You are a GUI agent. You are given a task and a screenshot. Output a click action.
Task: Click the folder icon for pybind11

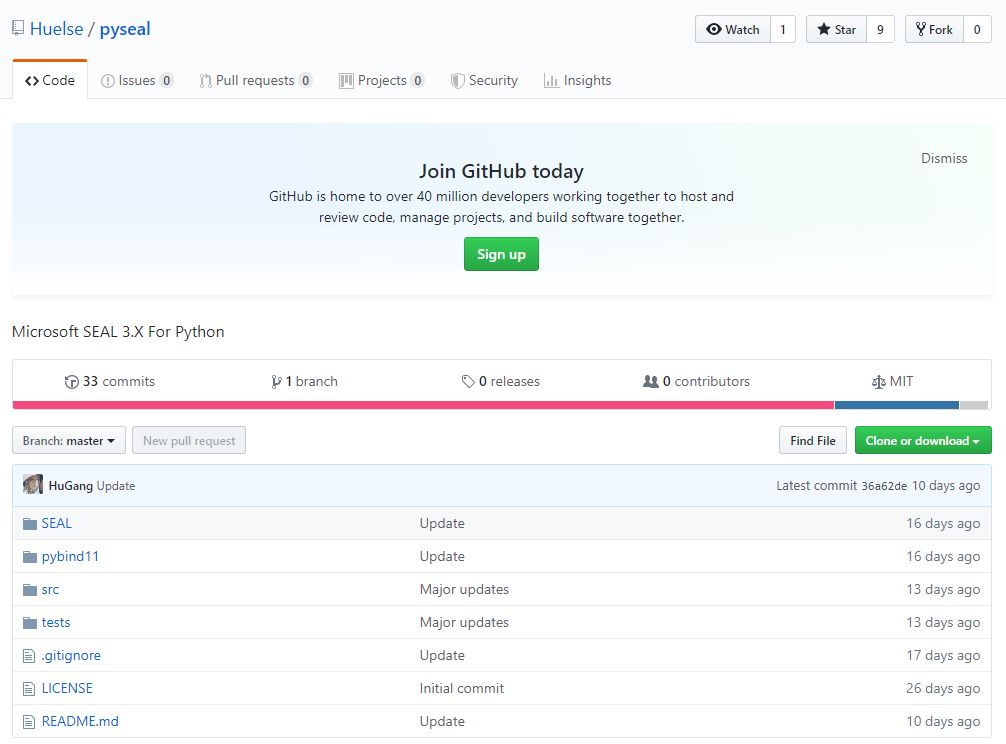[30, 557]
